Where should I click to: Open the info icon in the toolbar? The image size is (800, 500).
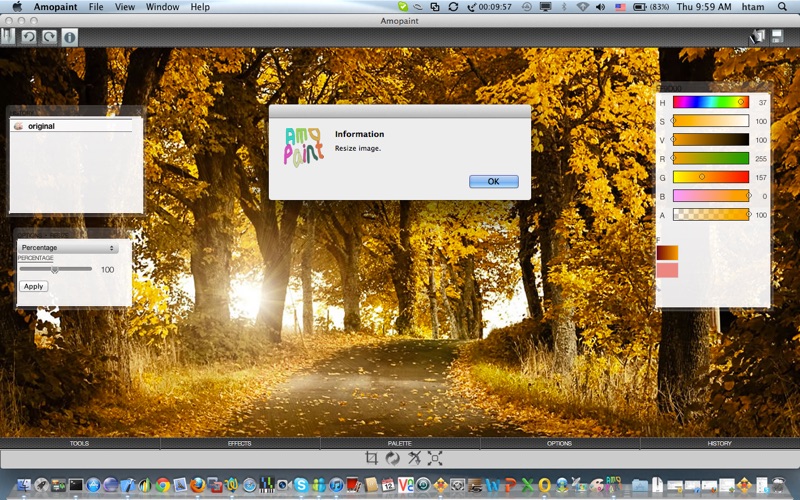click(x=69, y=37)
